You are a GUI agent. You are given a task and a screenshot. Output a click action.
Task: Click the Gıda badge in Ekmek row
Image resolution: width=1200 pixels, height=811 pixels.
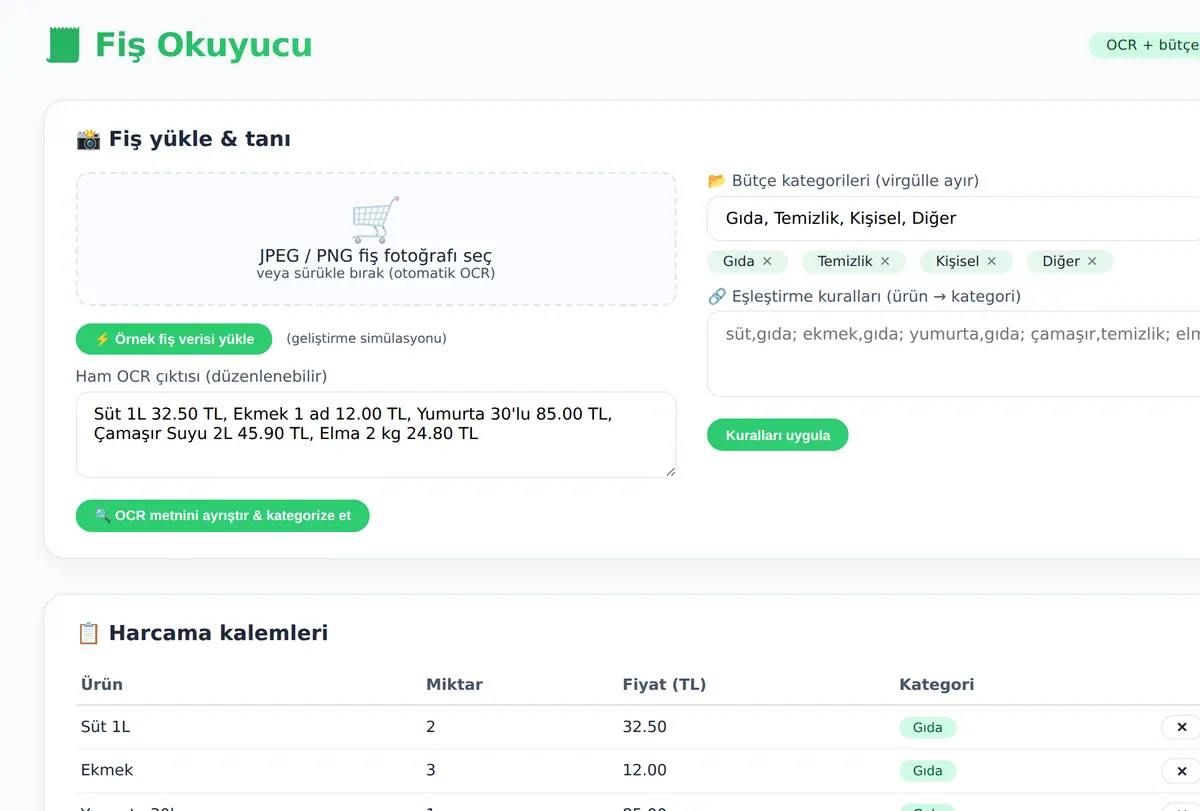(927, 770)
